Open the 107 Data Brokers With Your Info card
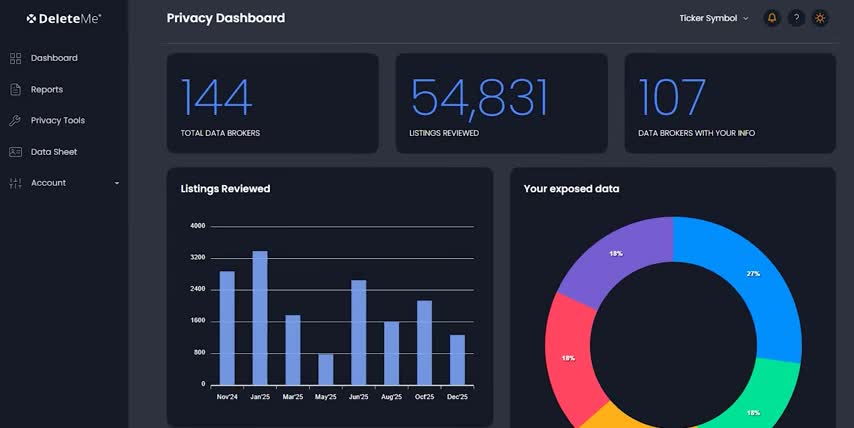The height and width of the screenshot is (428, 854). click(730, 103)
